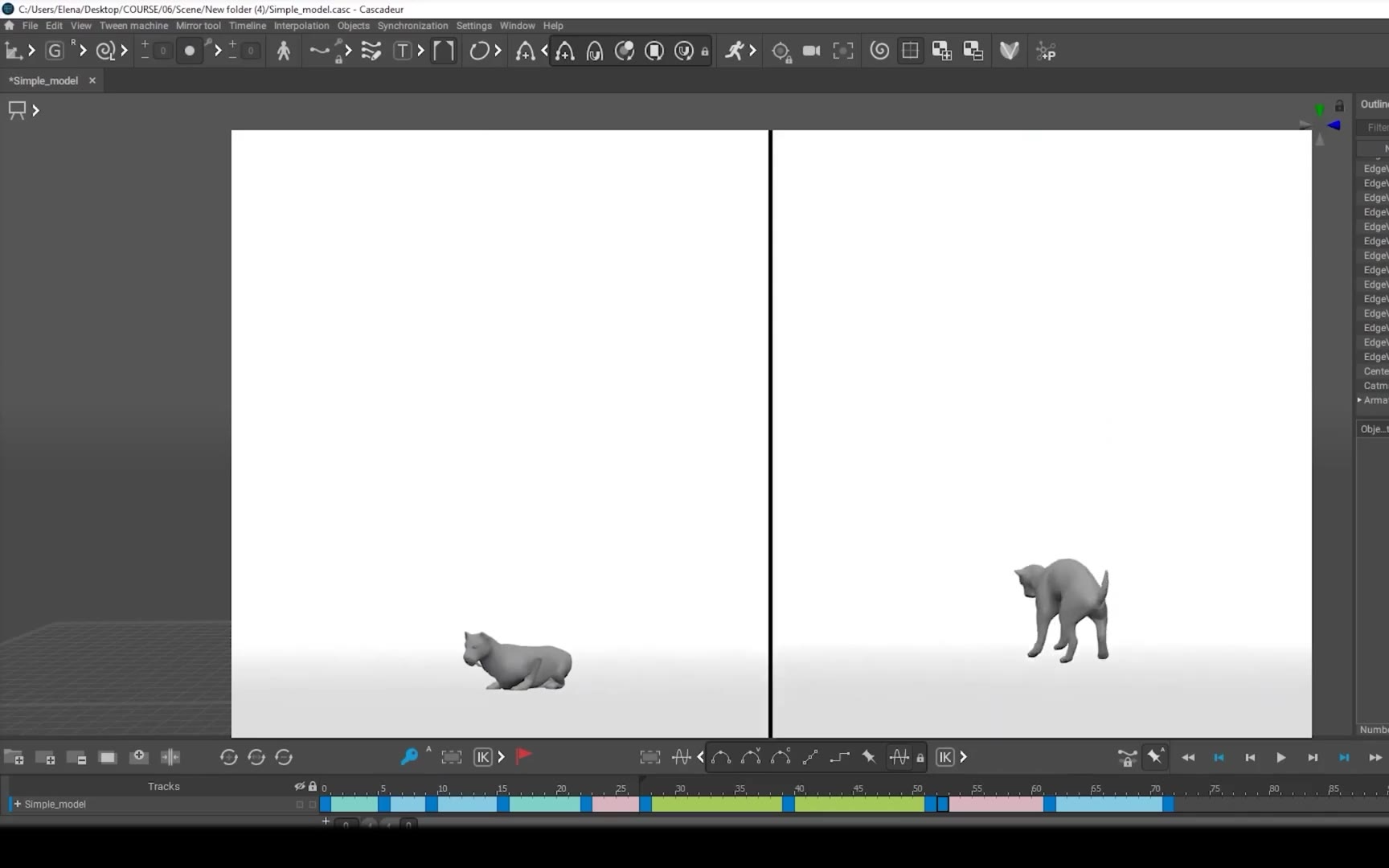
Task: Expand the viewport display options chevron
Action: pyautogui.click(x=35, y=110)
